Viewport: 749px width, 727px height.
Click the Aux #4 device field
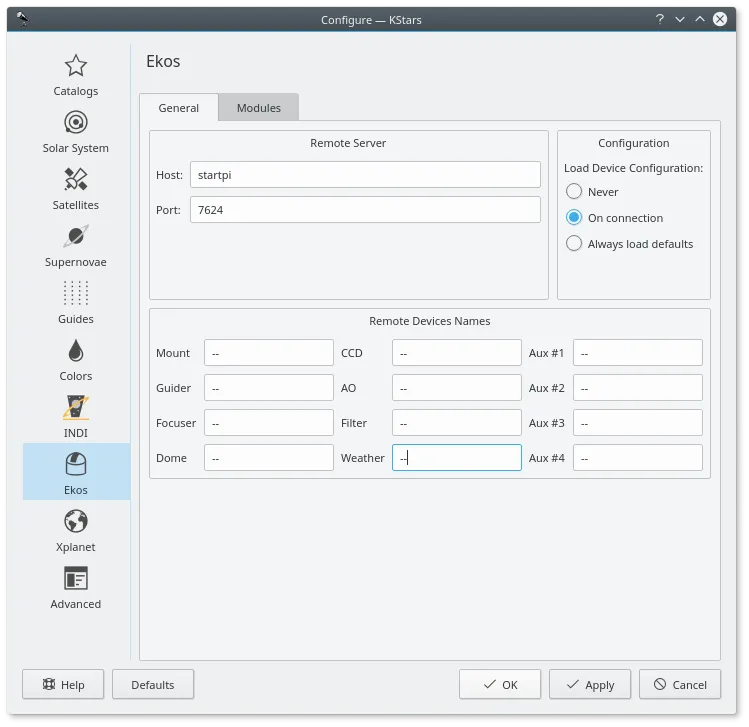638,458
